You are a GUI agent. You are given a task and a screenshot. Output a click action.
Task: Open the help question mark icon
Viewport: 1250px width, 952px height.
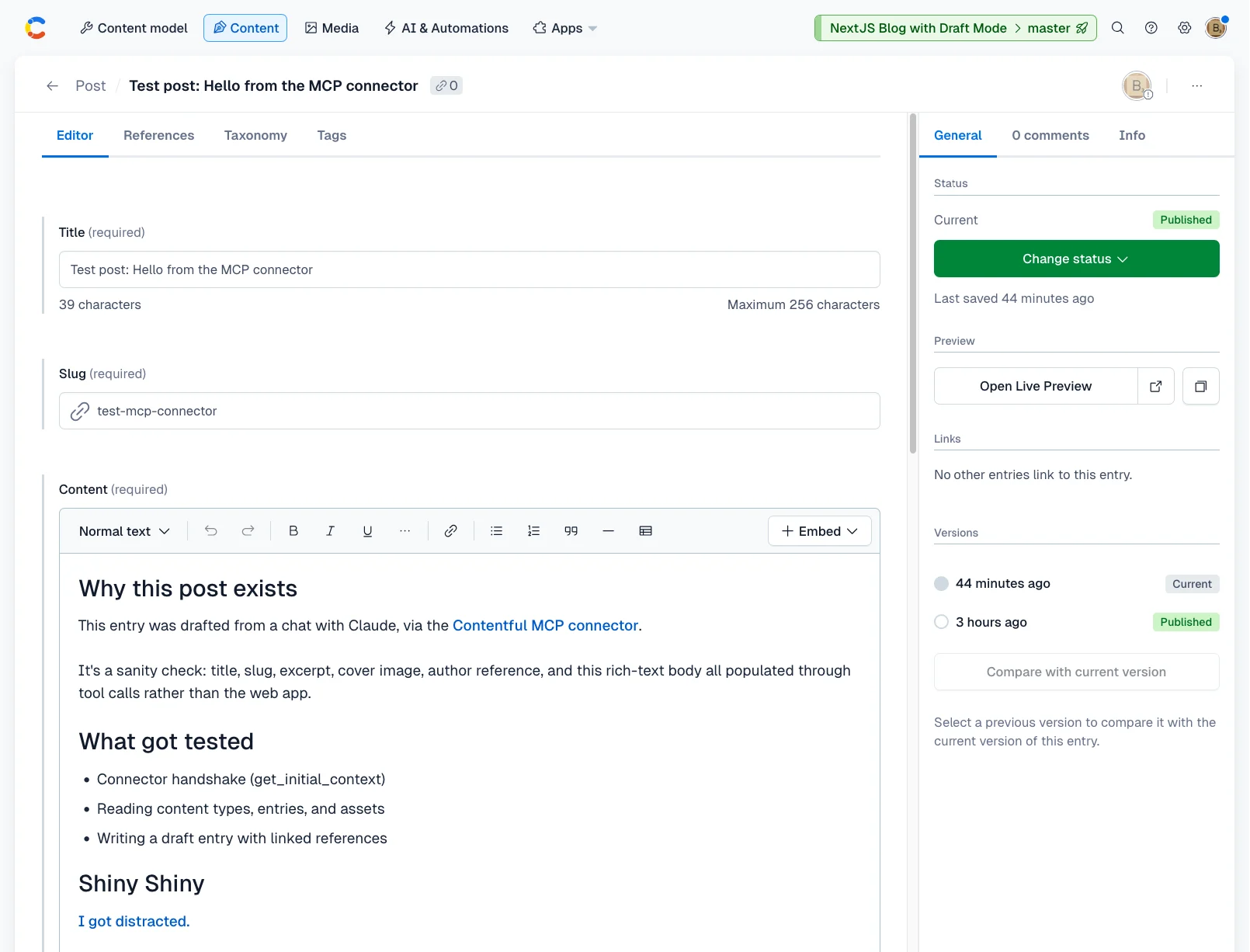tap(1151, 28)
